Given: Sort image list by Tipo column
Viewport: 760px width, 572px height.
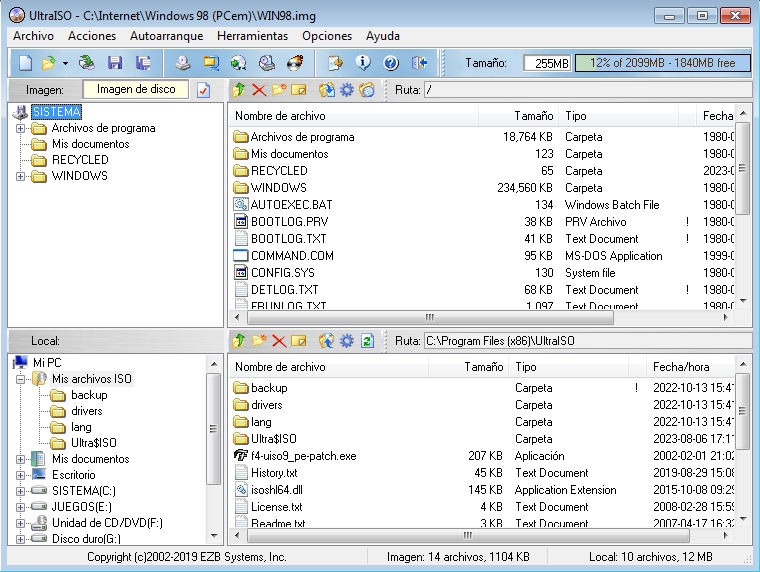Looking at the screenshot, I should (x=618, y=116).
